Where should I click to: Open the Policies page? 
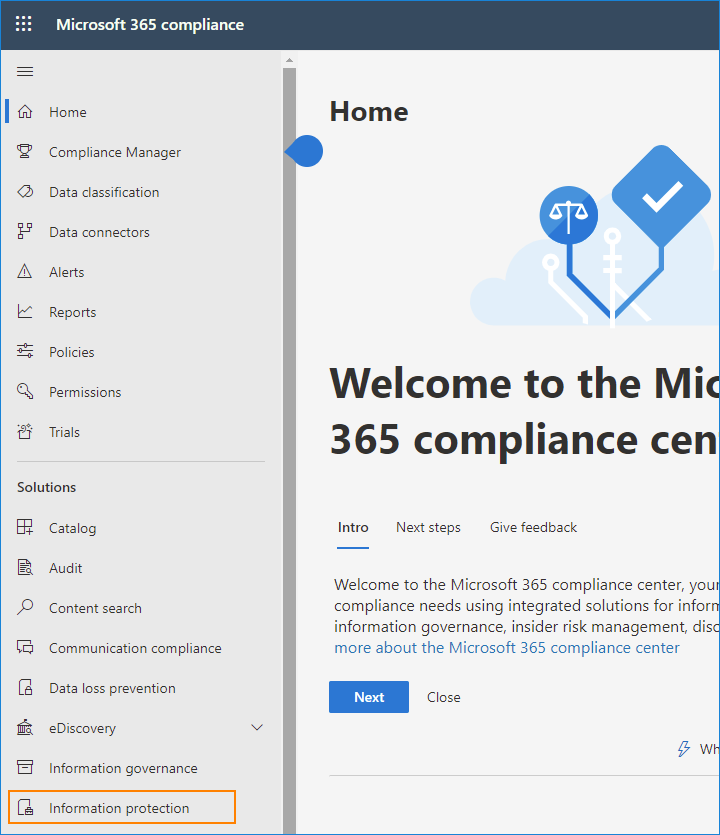click(x=71, y=352)
